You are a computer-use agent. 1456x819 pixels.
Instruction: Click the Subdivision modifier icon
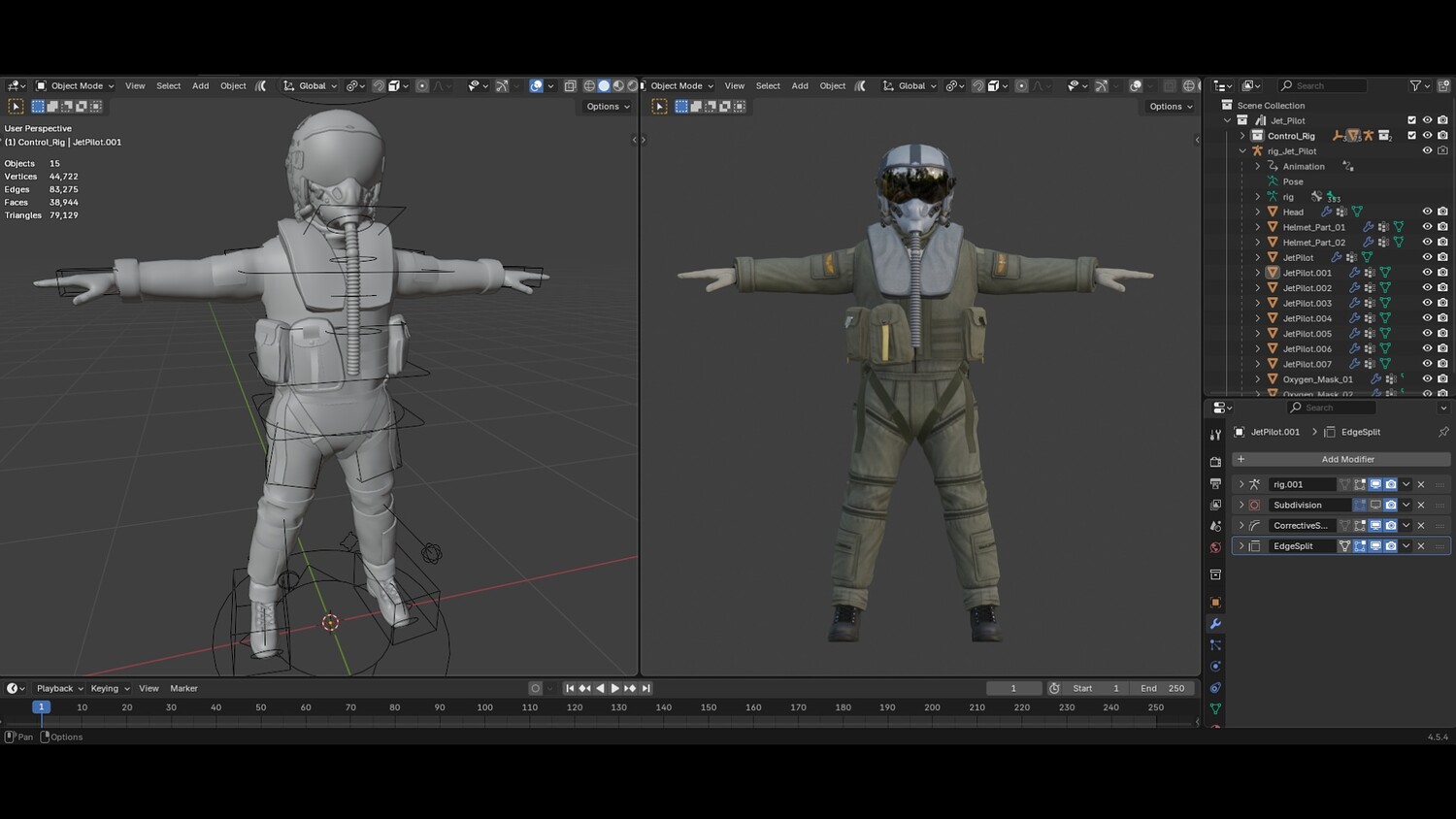point(1254,505)
